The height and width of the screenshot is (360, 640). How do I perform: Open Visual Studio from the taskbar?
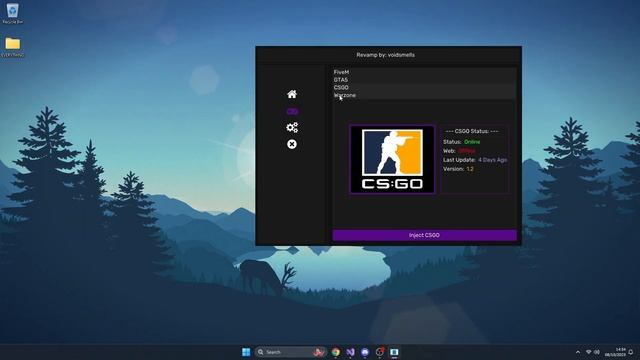click(351, 352)
